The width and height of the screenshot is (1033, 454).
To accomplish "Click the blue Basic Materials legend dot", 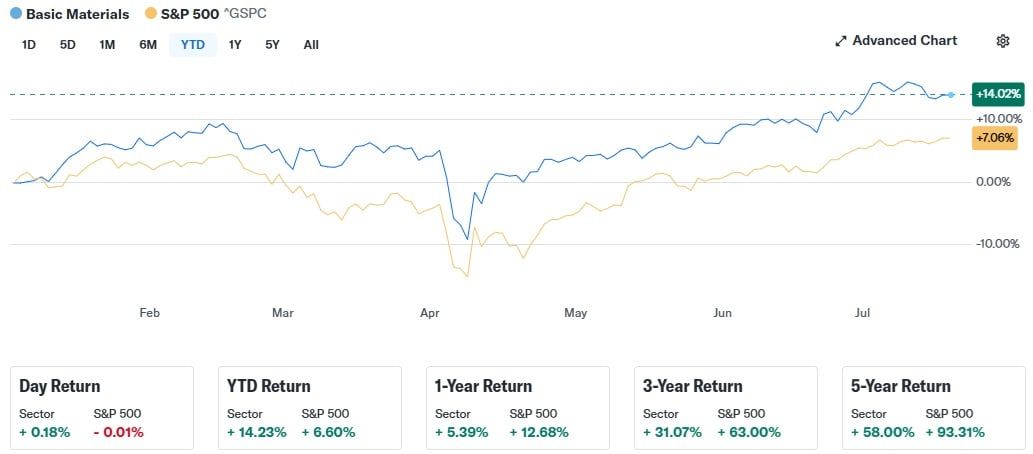I will pos(16,15).
